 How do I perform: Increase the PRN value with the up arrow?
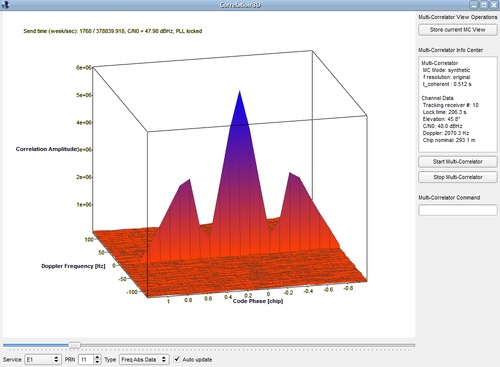coord(97,357)
